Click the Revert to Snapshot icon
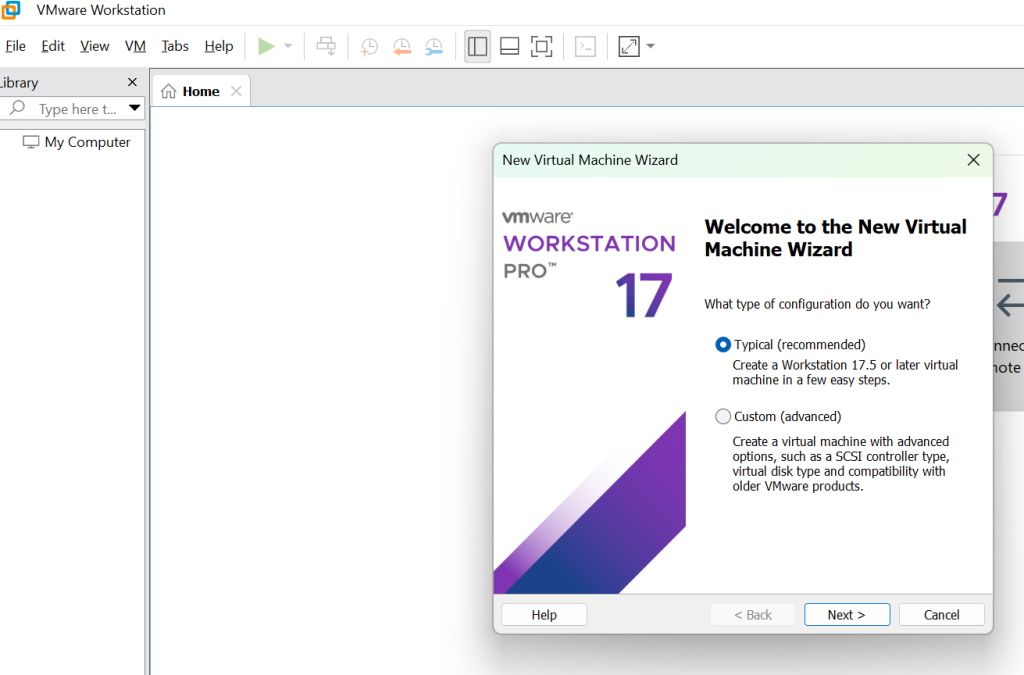This screenshot has width=1024, height=675. [x=402, y=46]
